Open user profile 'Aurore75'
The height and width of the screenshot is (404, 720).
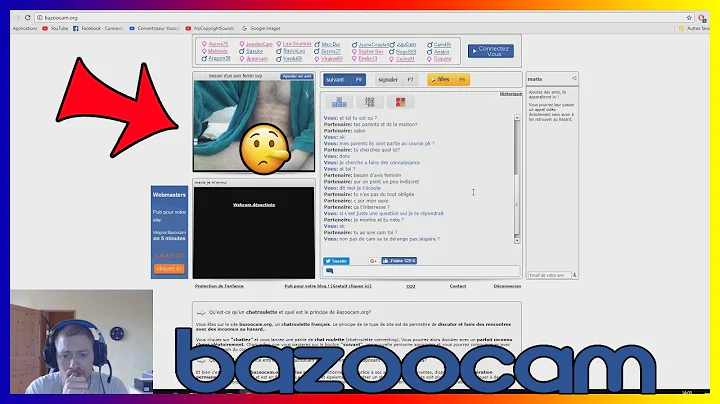(x=218, y=44)
